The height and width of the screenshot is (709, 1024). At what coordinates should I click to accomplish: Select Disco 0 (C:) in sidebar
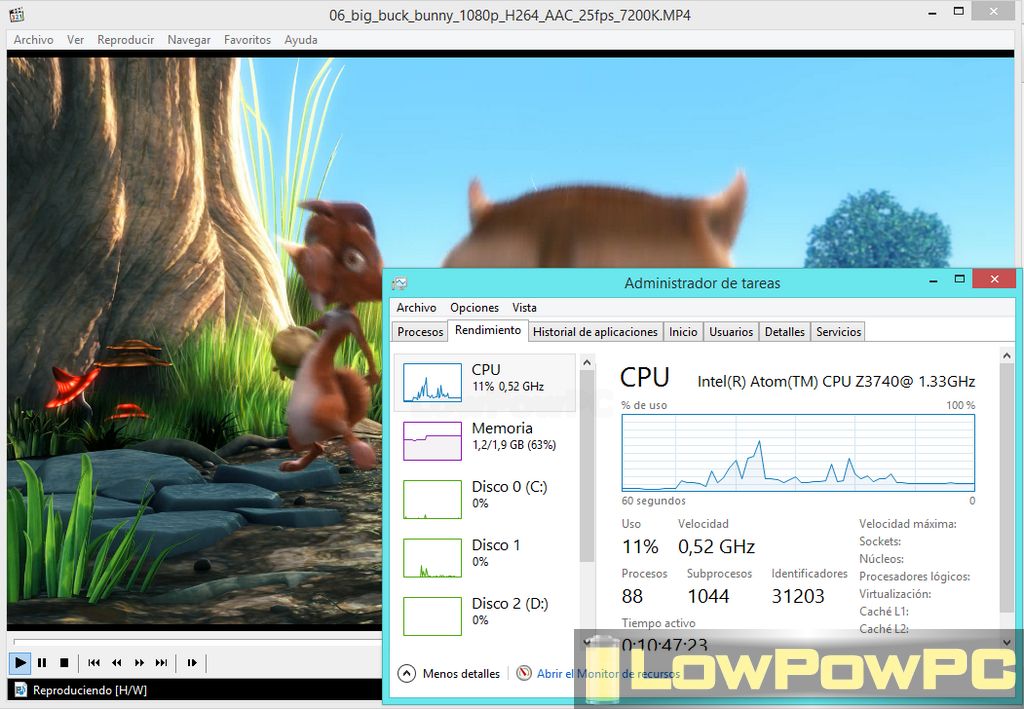(x=485, y=495)
